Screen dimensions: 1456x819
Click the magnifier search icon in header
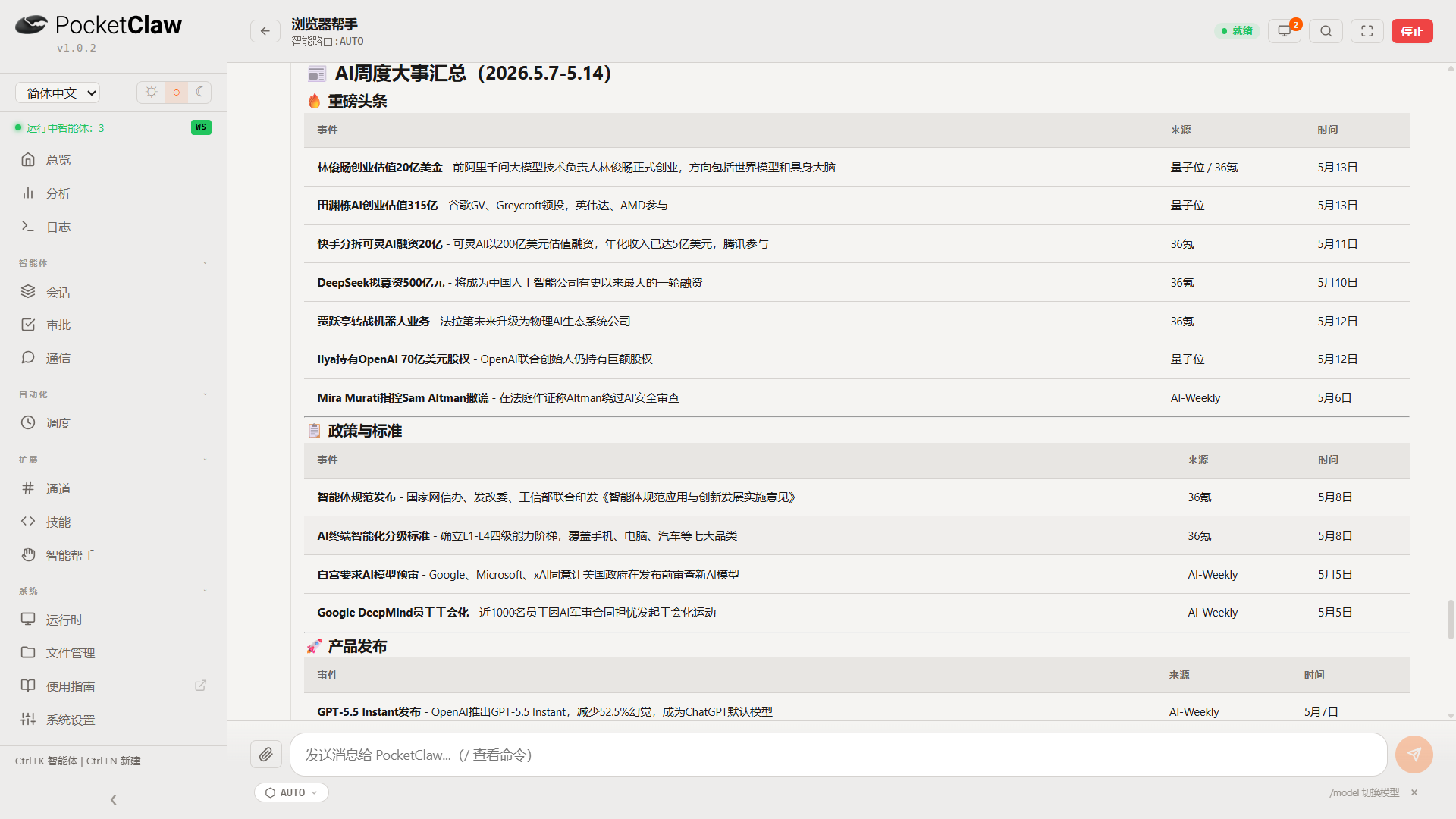tap(1326, 31)
